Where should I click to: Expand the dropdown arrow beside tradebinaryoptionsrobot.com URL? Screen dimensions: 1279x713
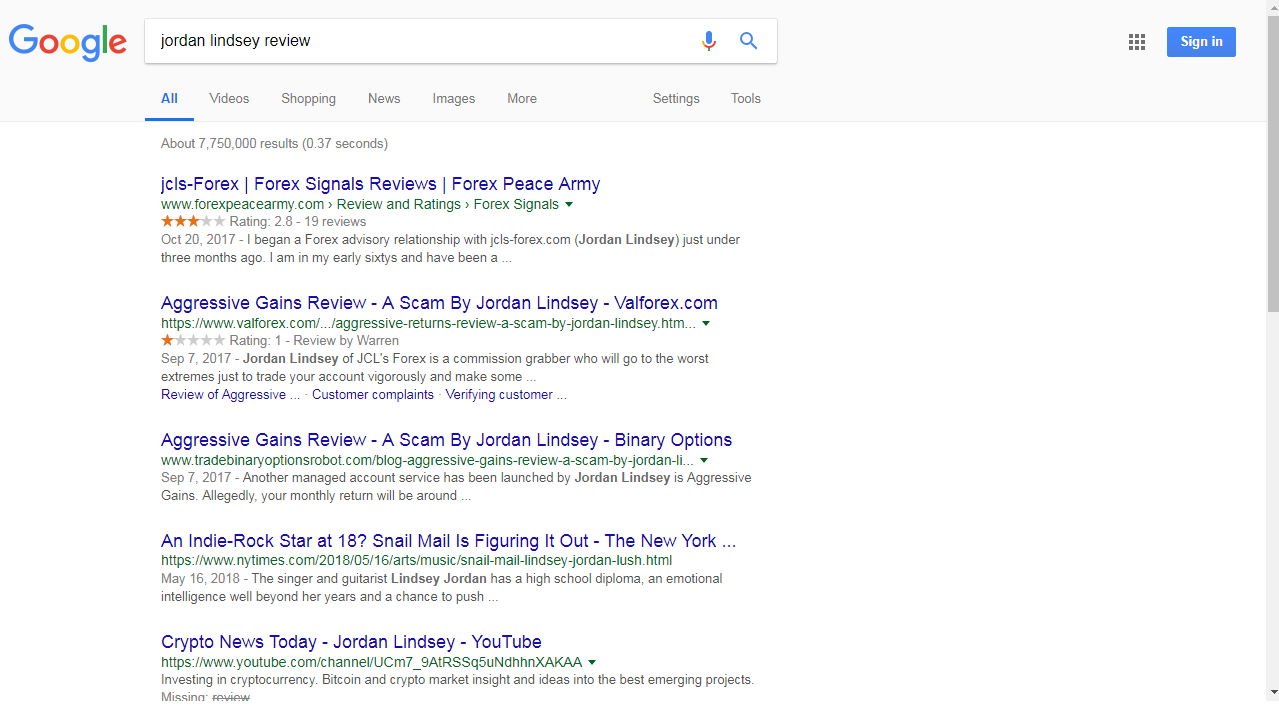(x=704, y=461)
